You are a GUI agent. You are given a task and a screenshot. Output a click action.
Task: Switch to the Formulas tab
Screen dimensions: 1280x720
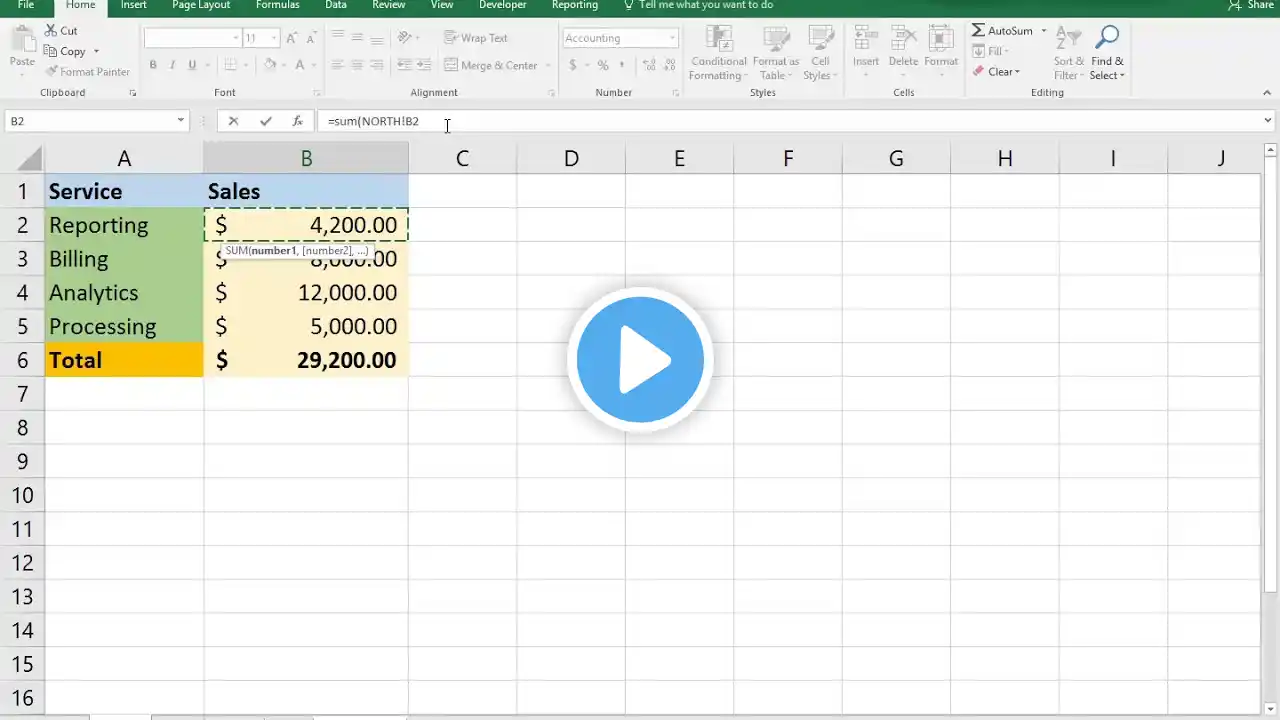277,5
